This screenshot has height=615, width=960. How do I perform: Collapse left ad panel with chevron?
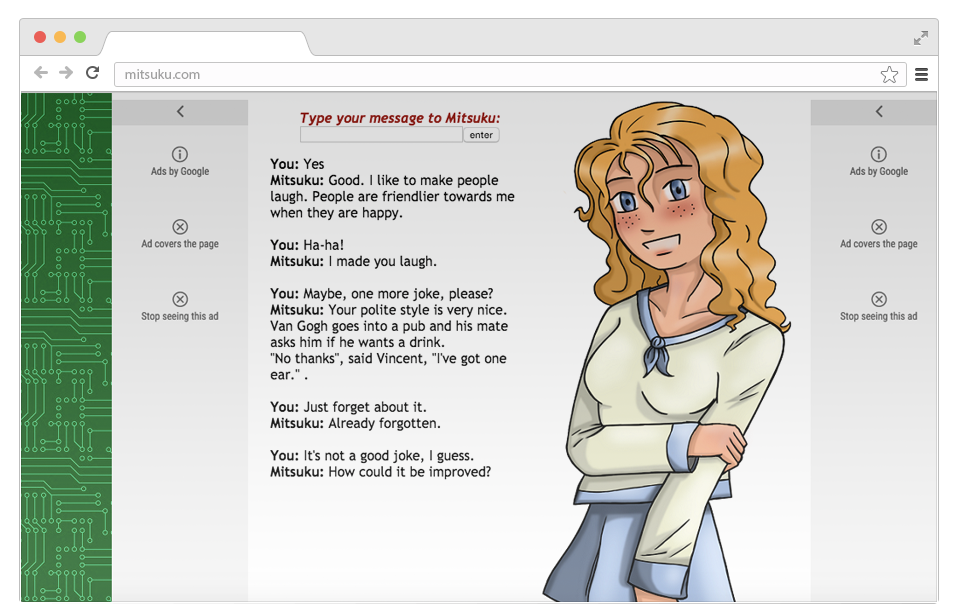click(x=180, y=112)
